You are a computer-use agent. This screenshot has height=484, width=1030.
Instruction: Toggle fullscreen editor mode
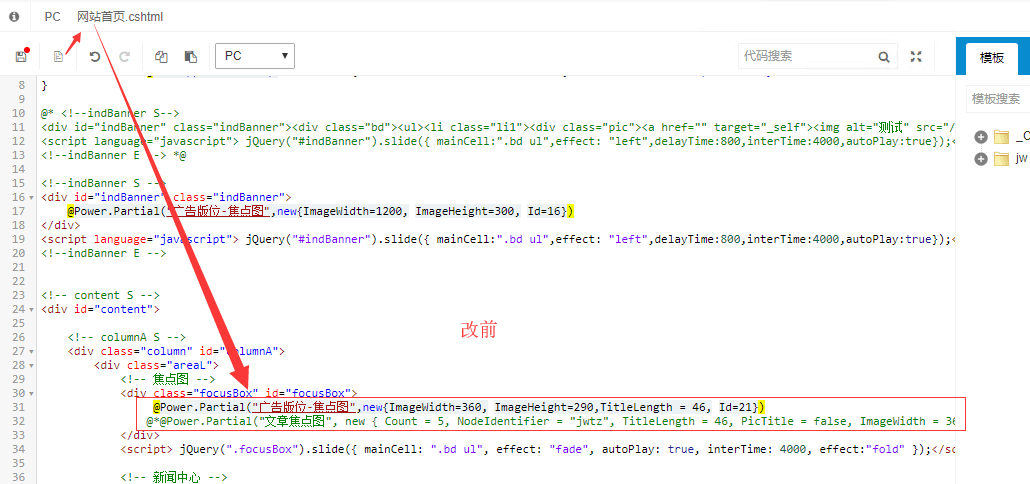pos(915,57)
